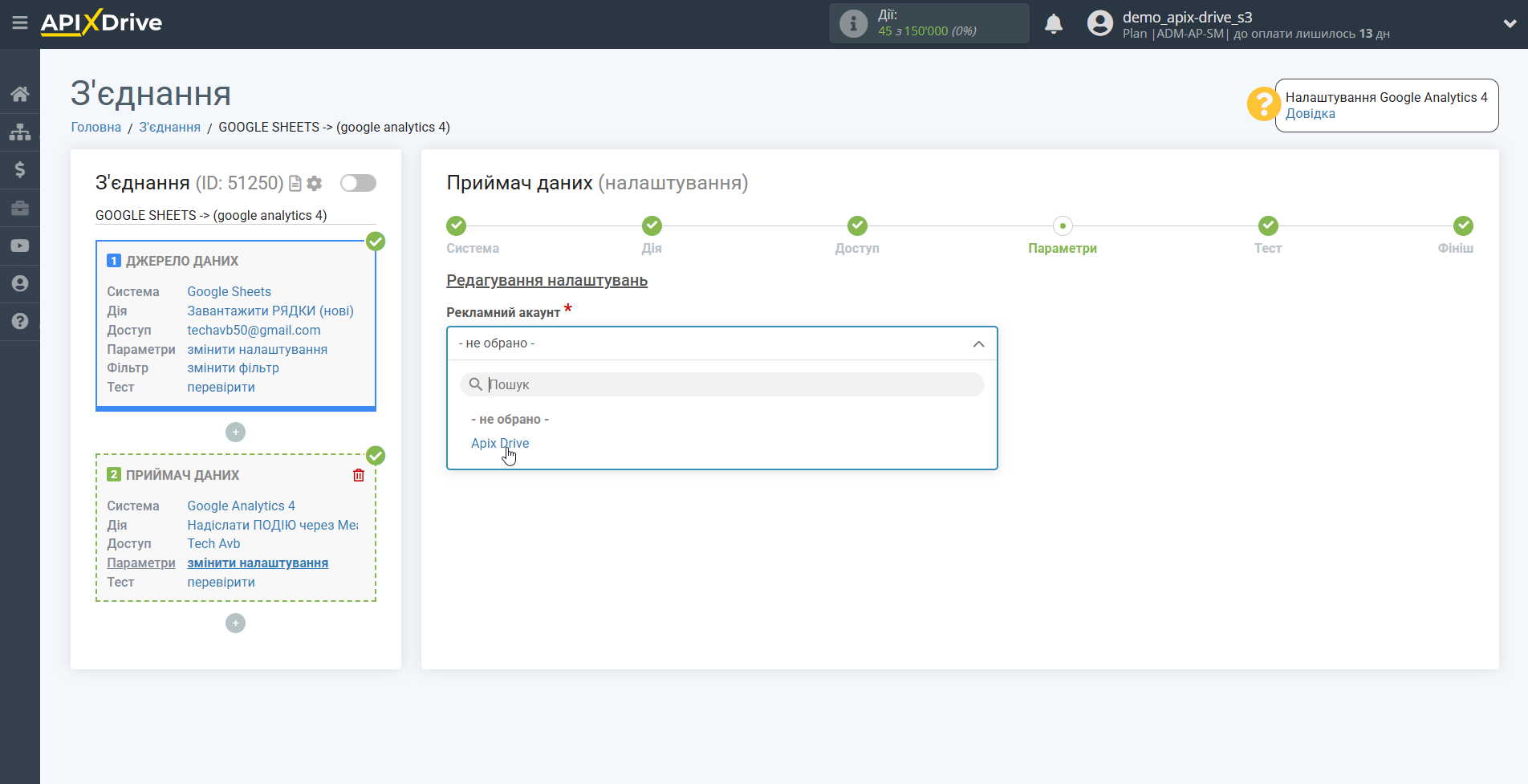Select the Apix Drive option
The image size is (1528, 784).
point(500,443)
